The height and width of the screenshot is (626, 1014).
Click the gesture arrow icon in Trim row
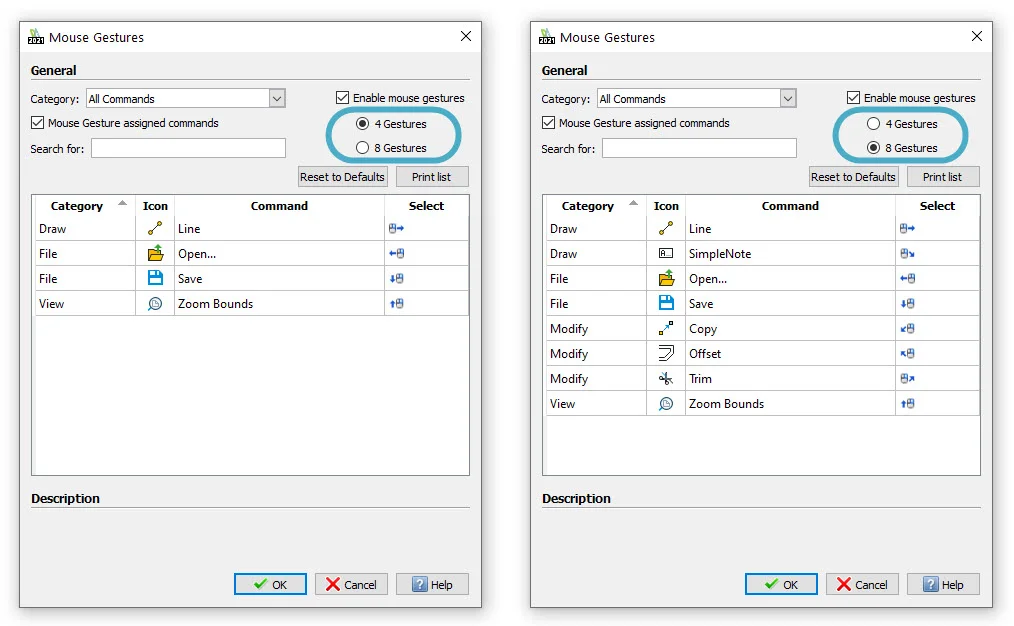[x=908, y=379]
